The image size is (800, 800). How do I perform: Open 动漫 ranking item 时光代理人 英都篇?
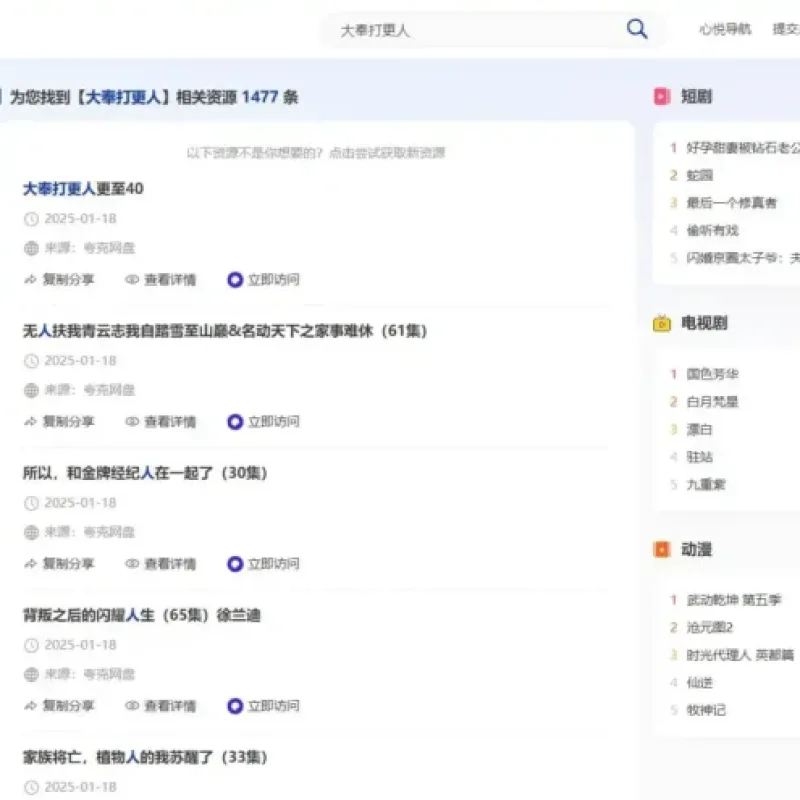740,655
